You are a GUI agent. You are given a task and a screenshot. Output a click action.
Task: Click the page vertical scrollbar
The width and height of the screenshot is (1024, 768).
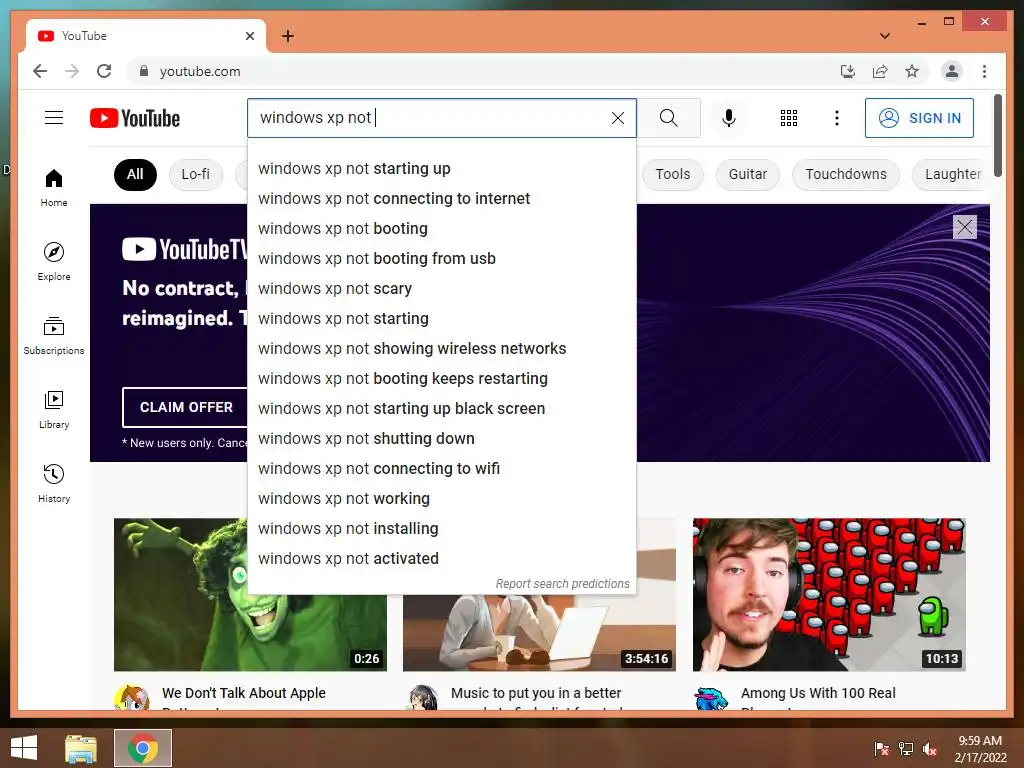997,136
